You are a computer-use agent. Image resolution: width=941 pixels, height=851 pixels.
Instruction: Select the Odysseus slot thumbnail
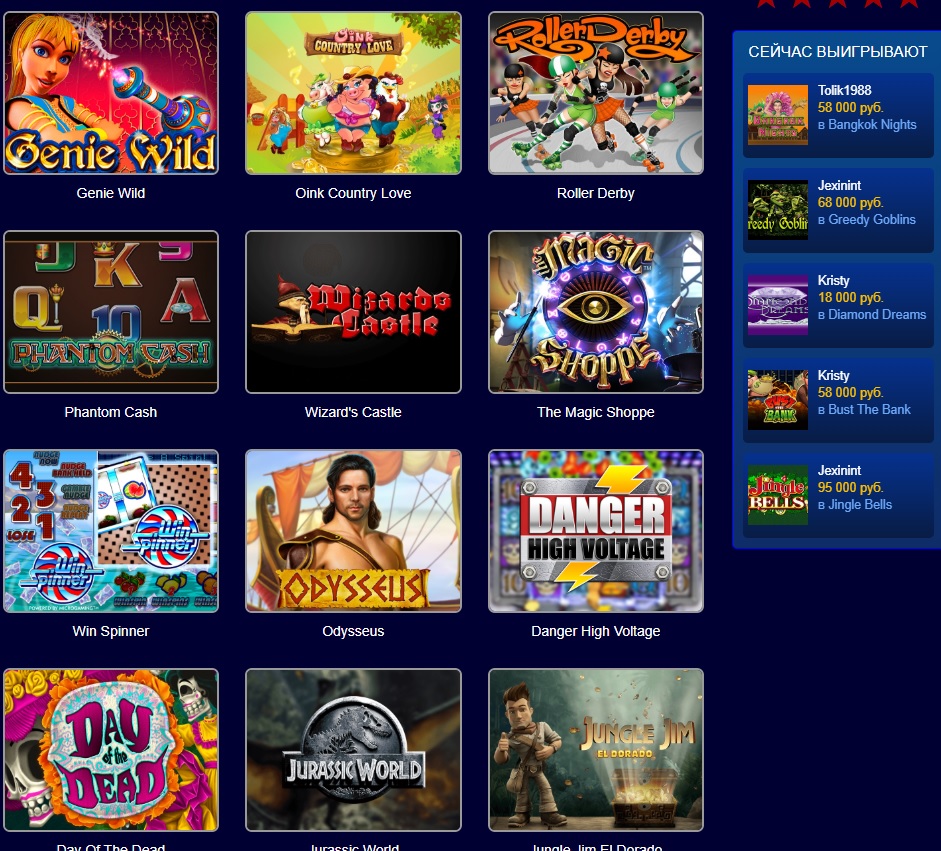[x=353, y=531]
